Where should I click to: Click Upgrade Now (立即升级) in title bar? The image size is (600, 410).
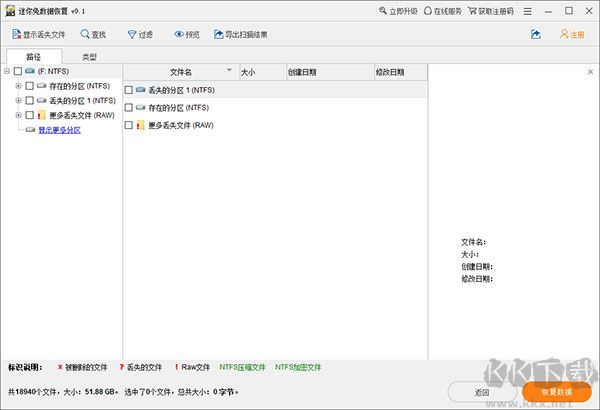(398, 11)
